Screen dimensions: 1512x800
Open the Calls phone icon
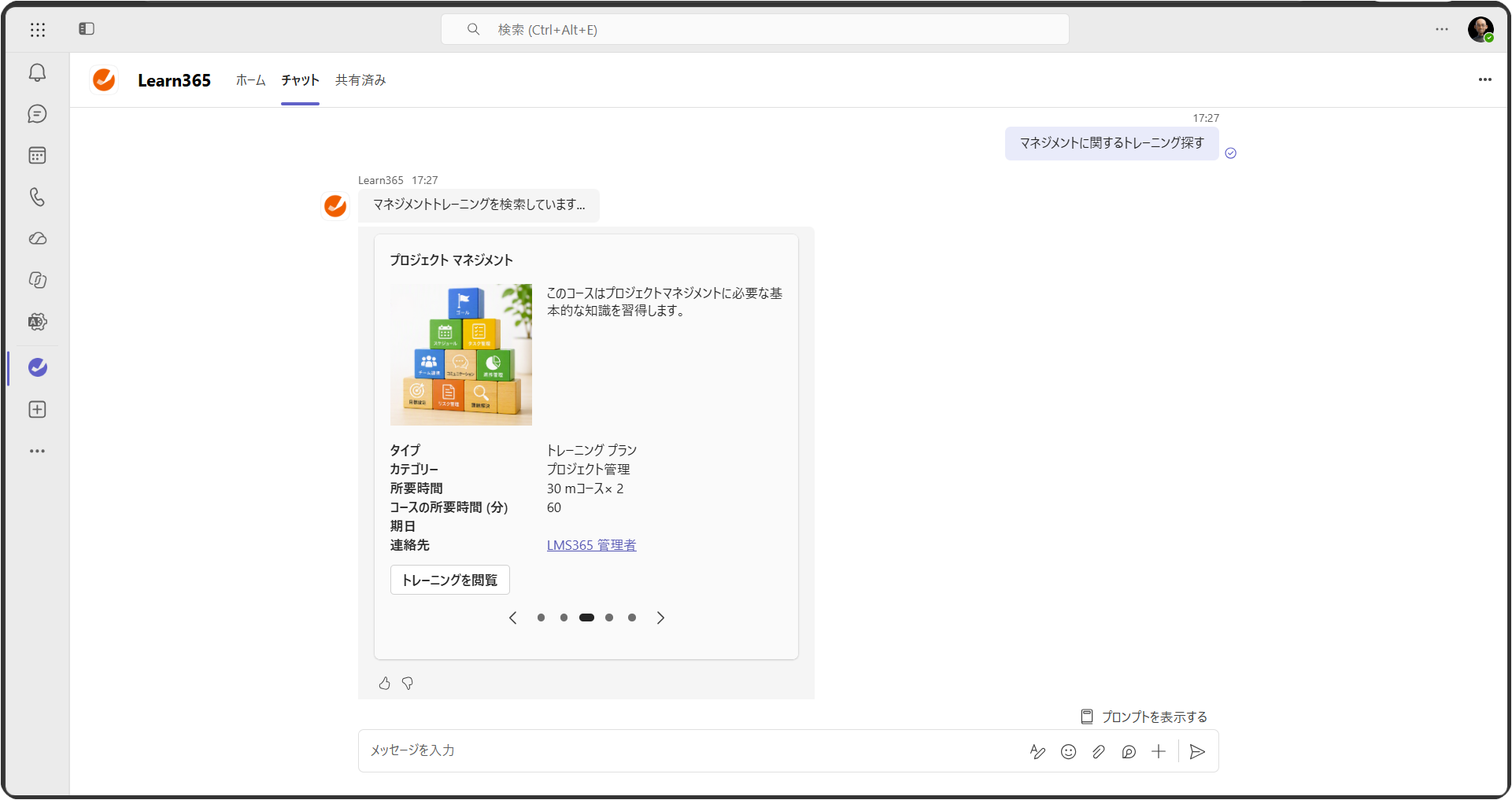coord(37,197)
